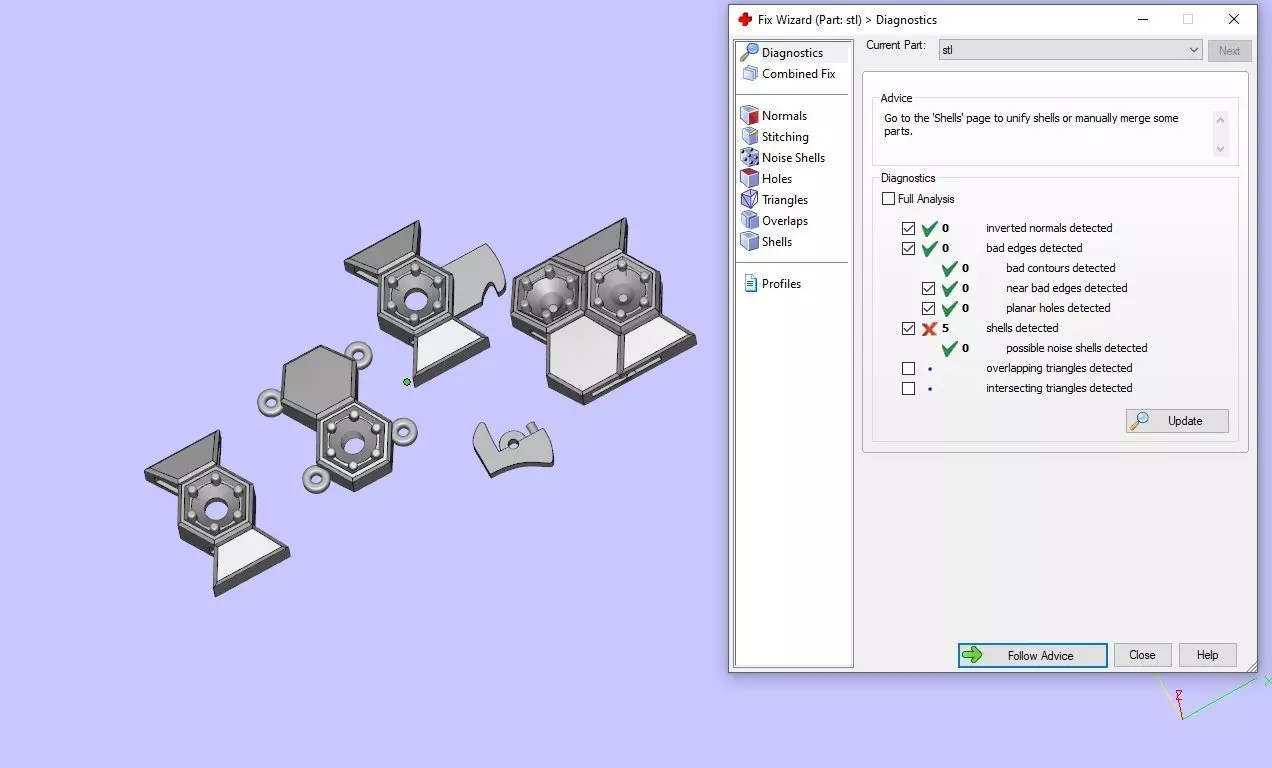Click the Follow Advice button

(x=1032, y=655)
